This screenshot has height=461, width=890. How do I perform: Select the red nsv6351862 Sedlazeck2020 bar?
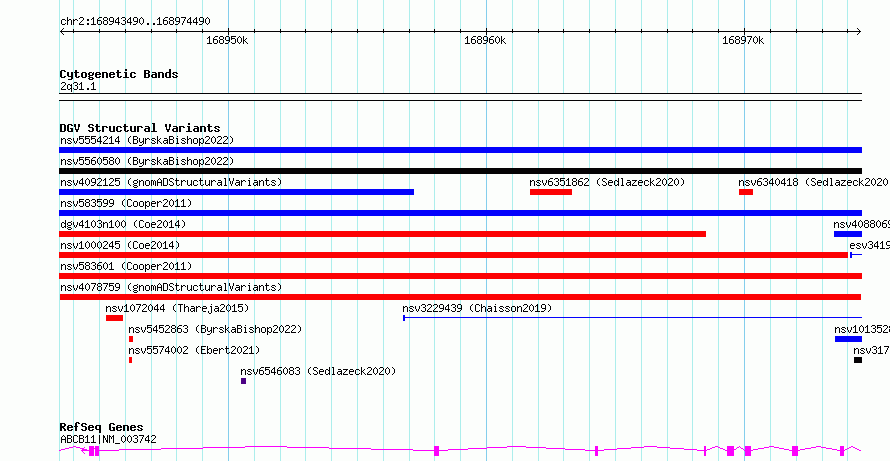tap(551, 192)
